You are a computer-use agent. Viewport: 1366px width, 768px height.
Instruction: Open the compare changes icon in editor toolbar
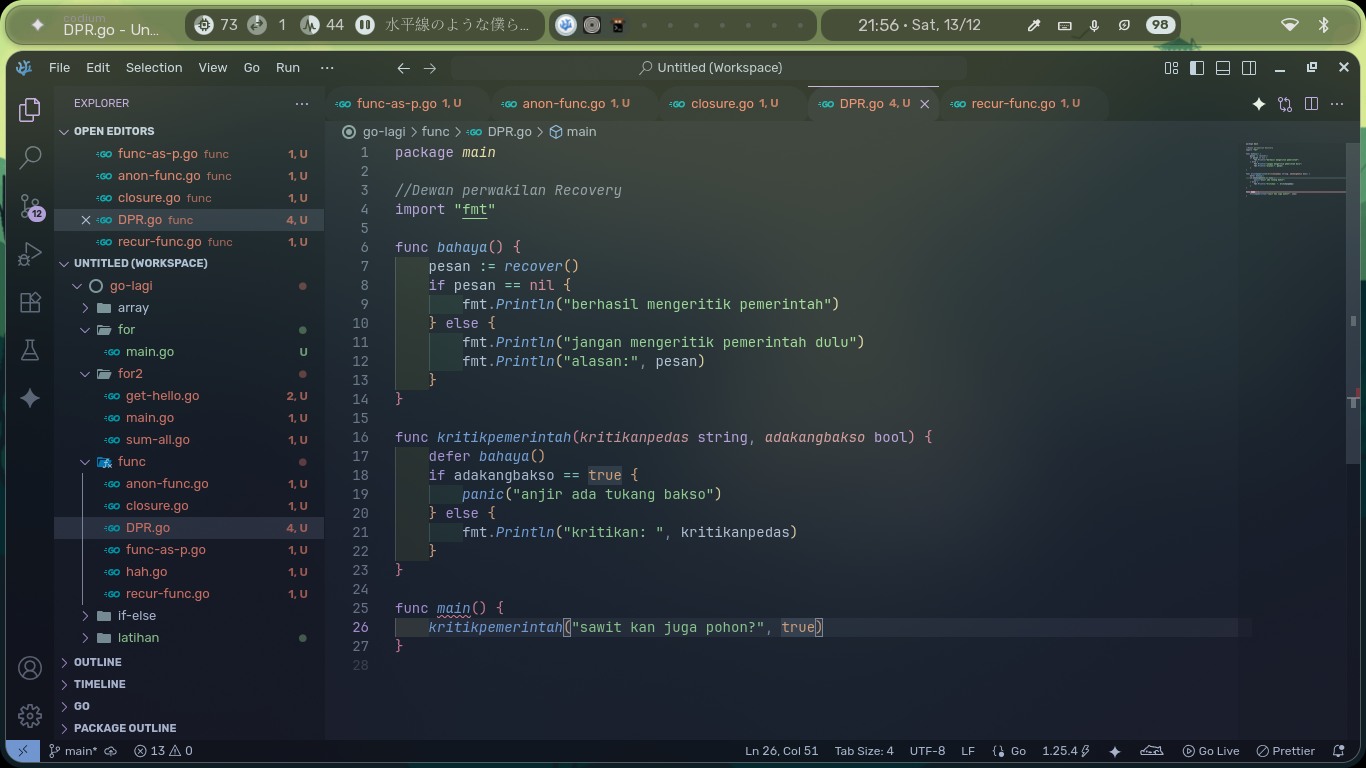(x=1285, y=104)
